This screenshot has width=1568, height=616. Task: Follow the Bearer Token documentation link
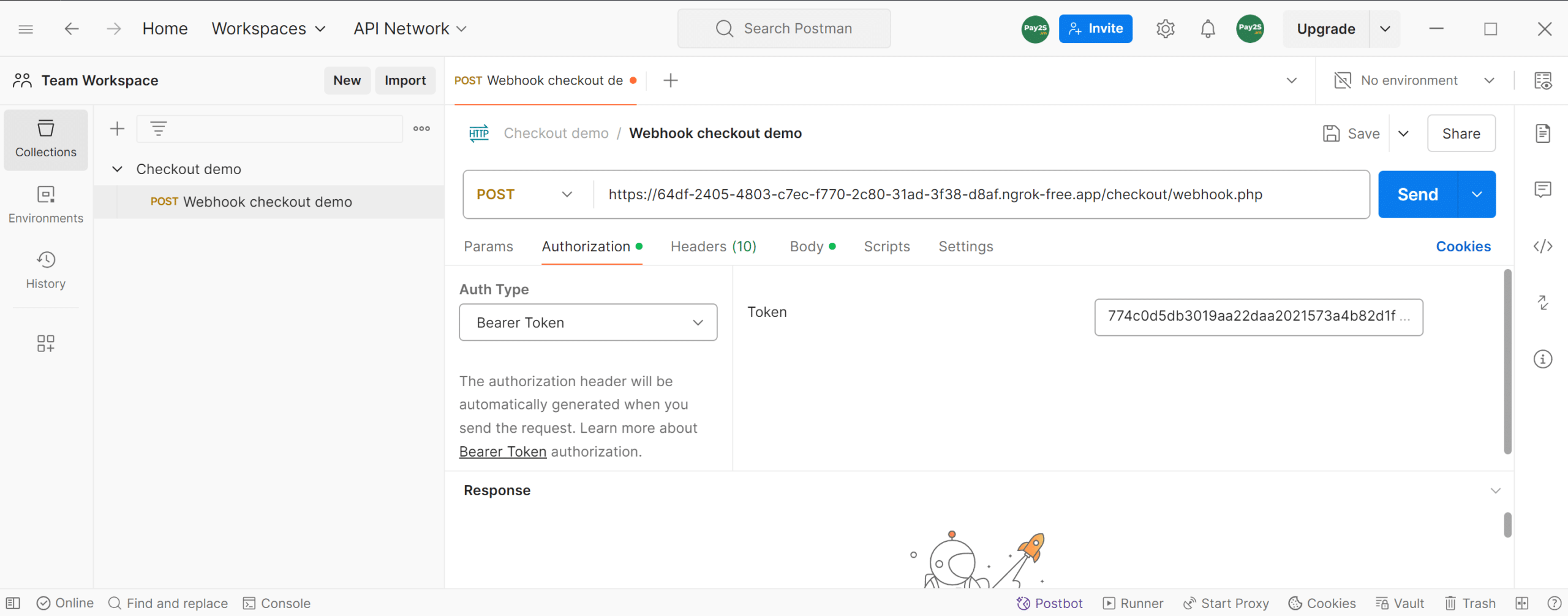pos(502,452)
